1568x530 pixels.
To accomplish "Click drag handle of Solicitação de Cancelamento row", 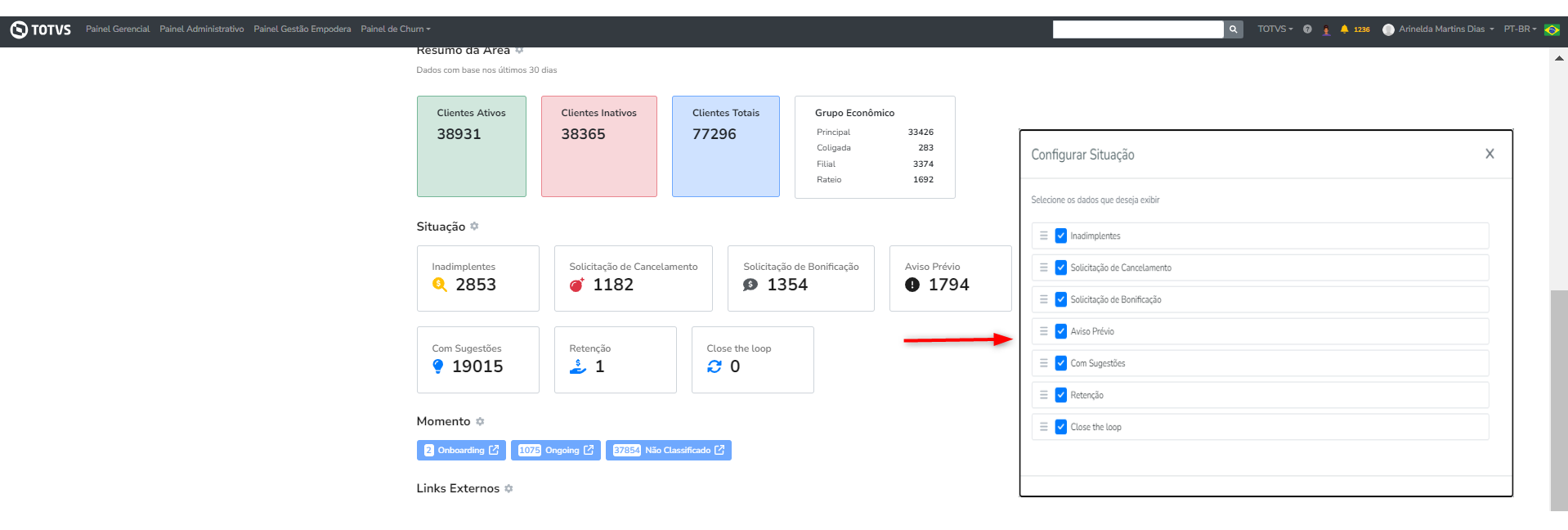I will point(1044,267).
